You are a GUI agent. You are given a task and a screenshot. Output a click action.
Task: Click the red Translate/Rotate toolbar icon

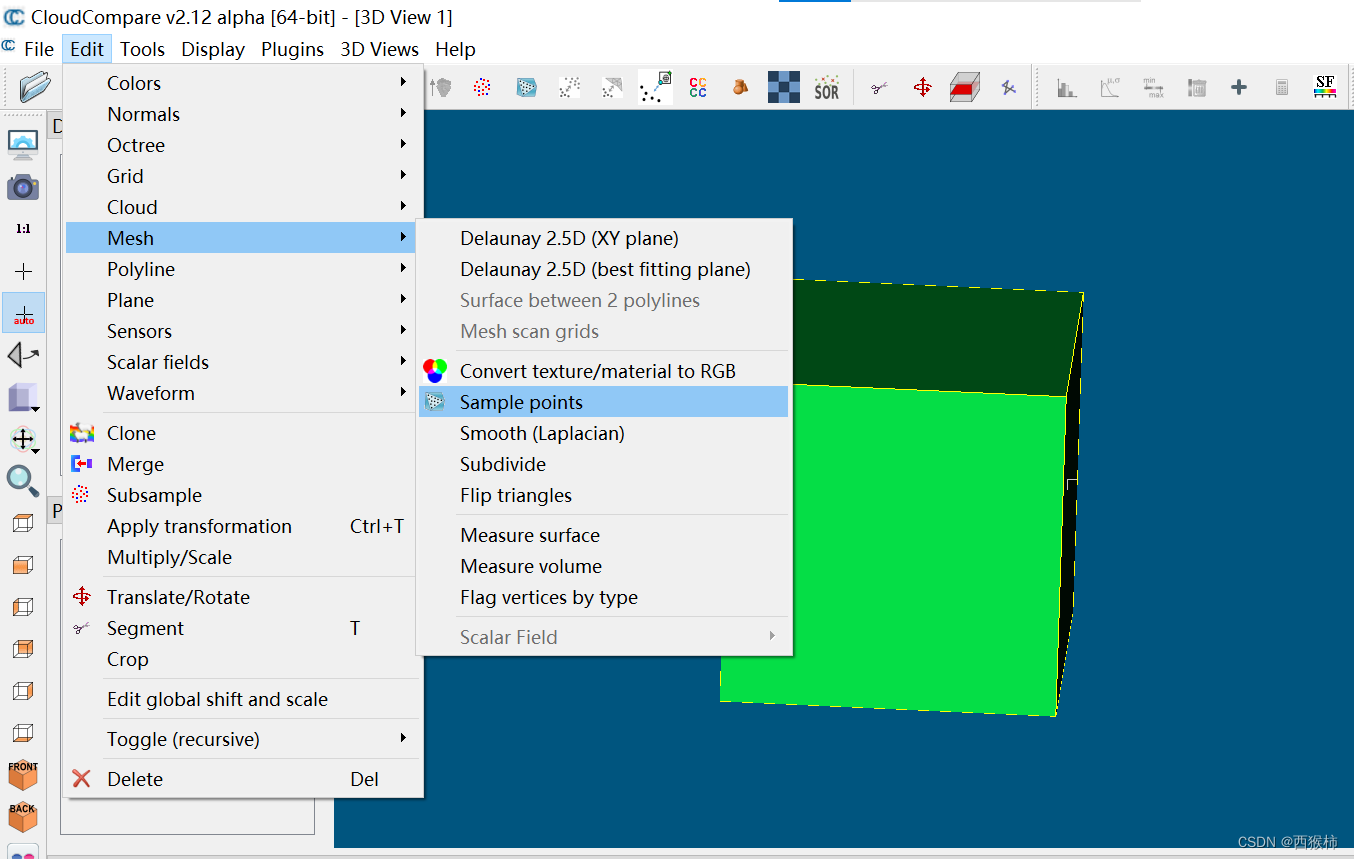pos(923,88)
